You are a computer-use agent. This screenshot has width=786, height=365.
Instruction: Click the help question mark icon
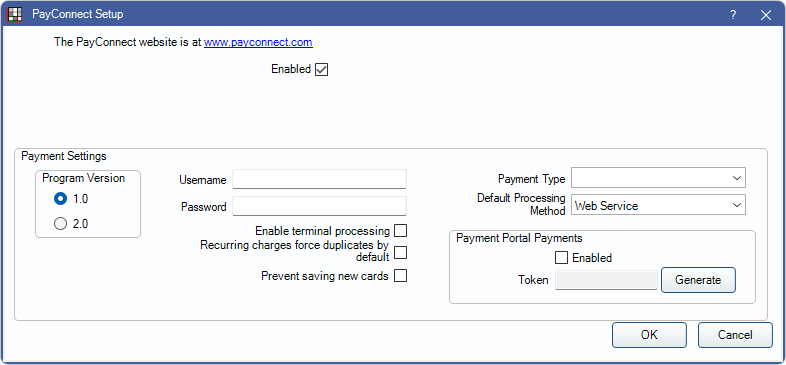[733, 15]
